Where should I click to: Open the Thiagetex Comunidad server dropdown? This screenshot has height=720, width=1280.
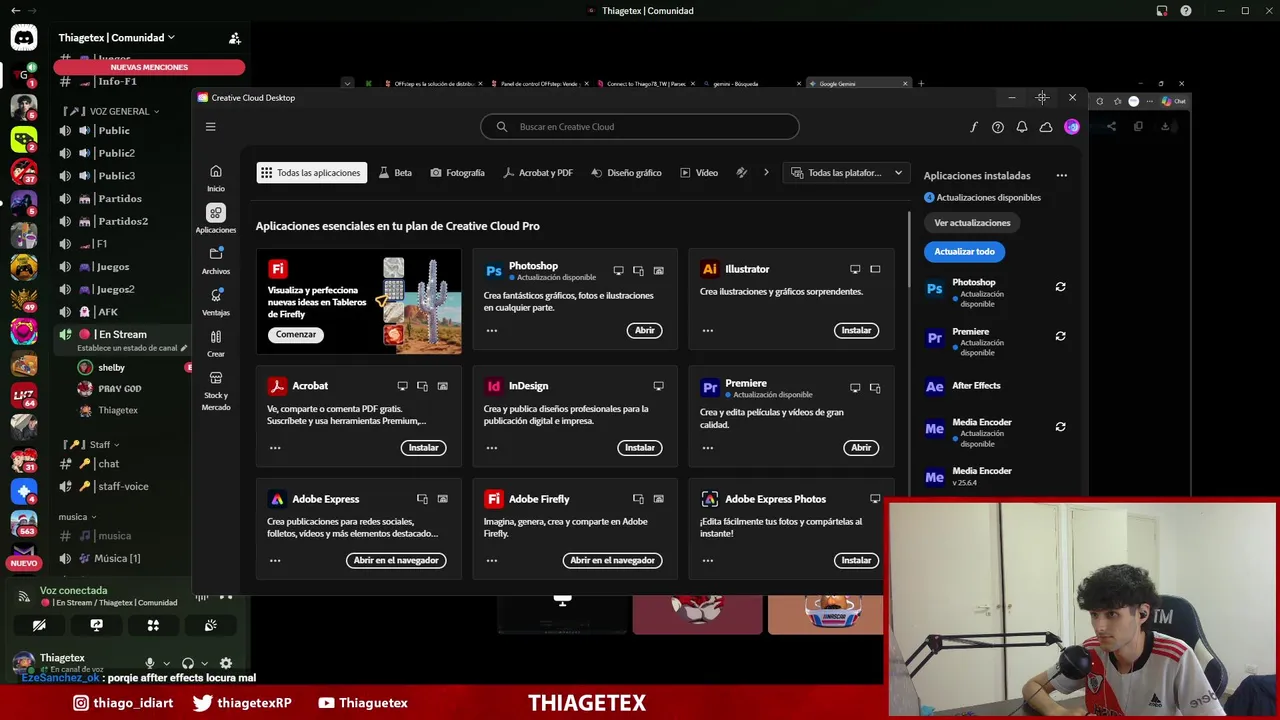point(116,38)
